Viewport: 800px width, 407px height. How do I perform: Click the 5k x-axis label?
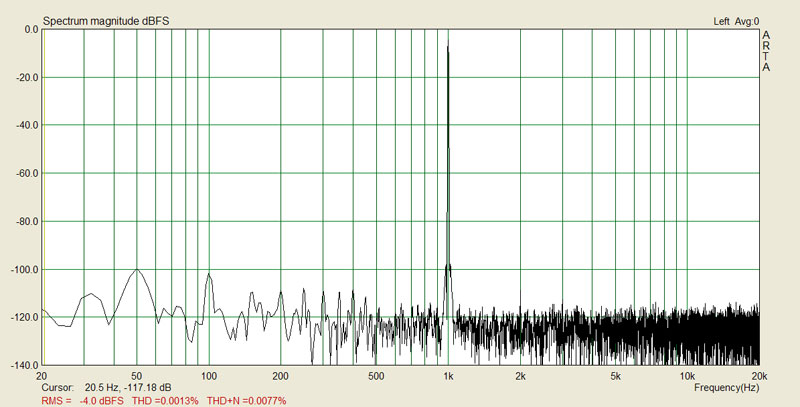click(x=615, y=376)
